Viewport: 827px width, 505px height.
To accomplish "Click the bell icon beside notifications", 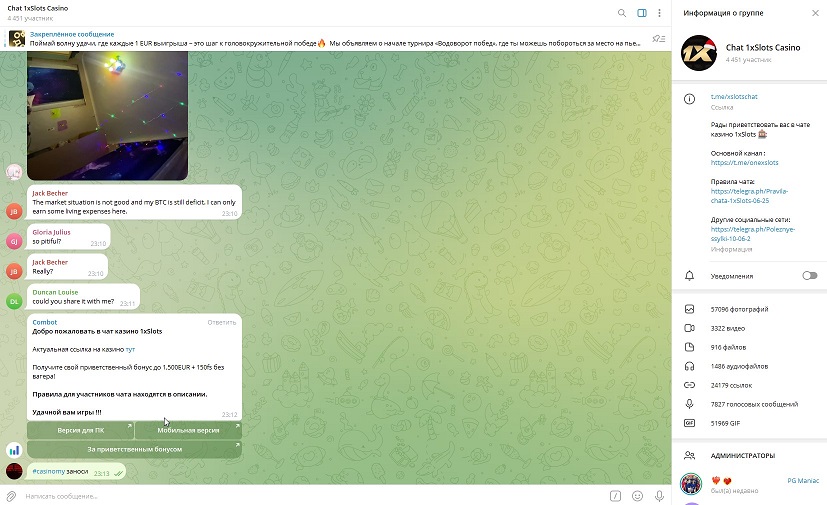I will [689, 276].
